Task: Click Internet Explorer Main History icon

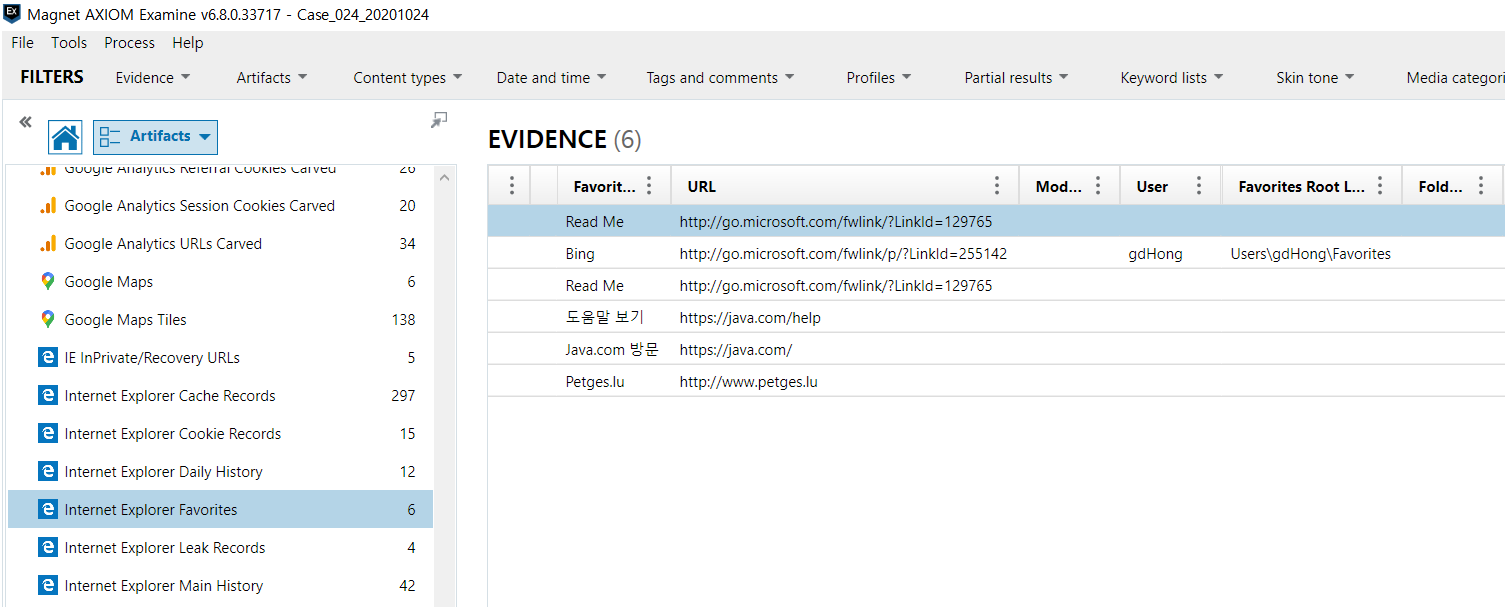Action: (x=47, y=586)
